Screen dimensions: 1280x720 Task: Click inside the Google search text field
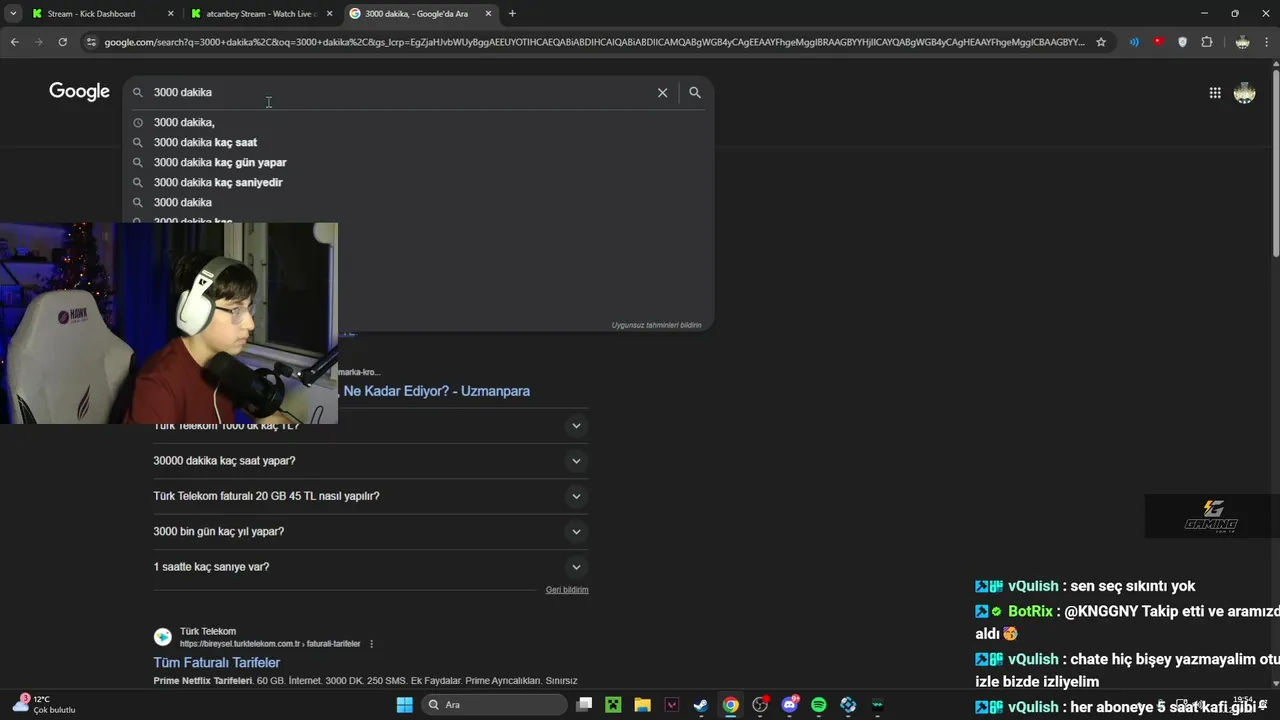(400, 92)
